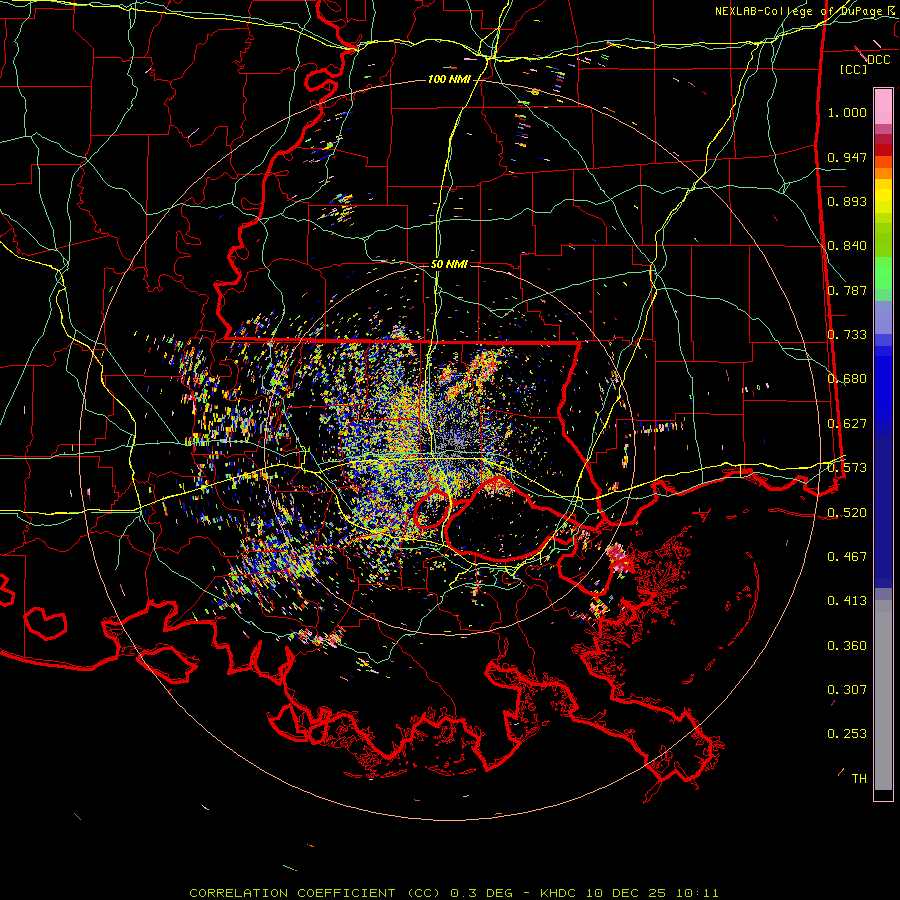Pick the red segment of the color bar
The height and width of the screenshot is (900, 900).
[x=883, y=150]
